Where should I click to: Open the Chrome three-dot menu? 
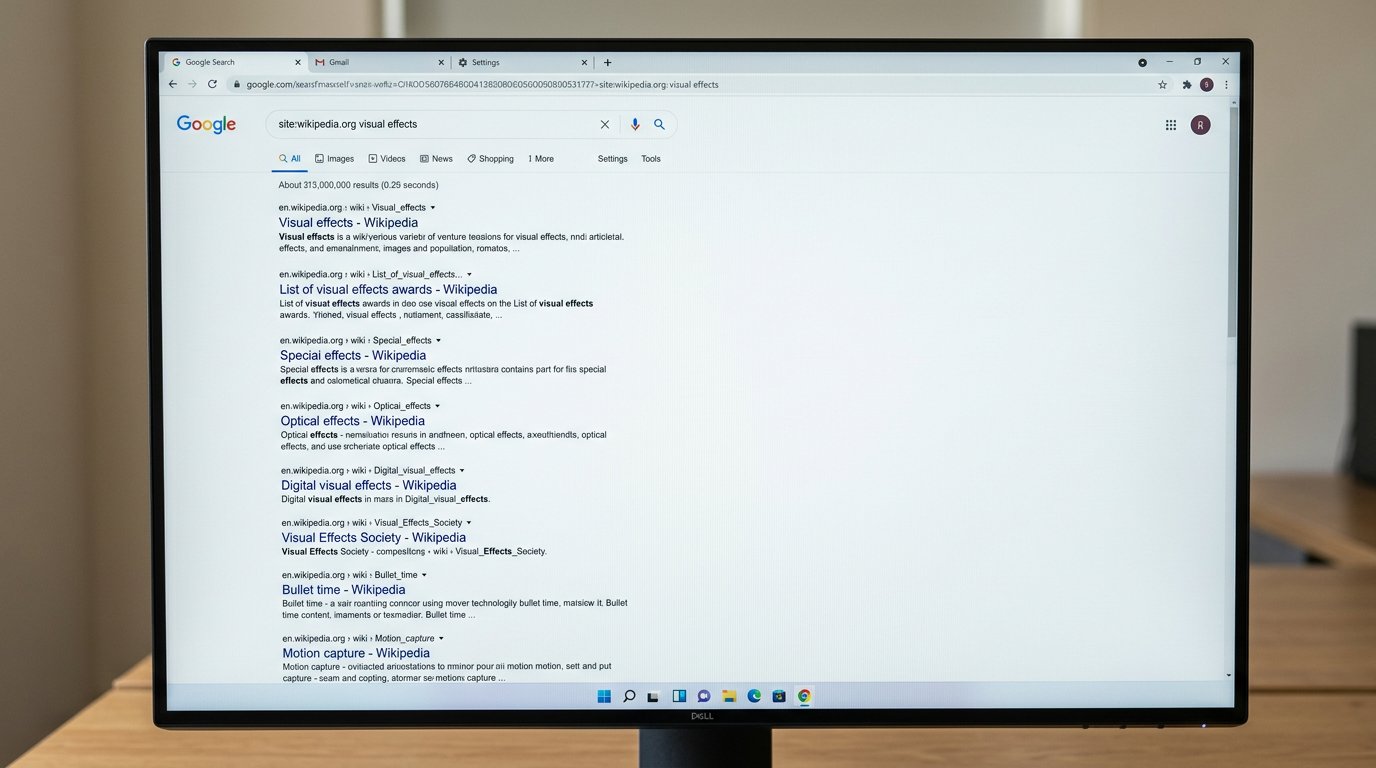(1226, 85)
